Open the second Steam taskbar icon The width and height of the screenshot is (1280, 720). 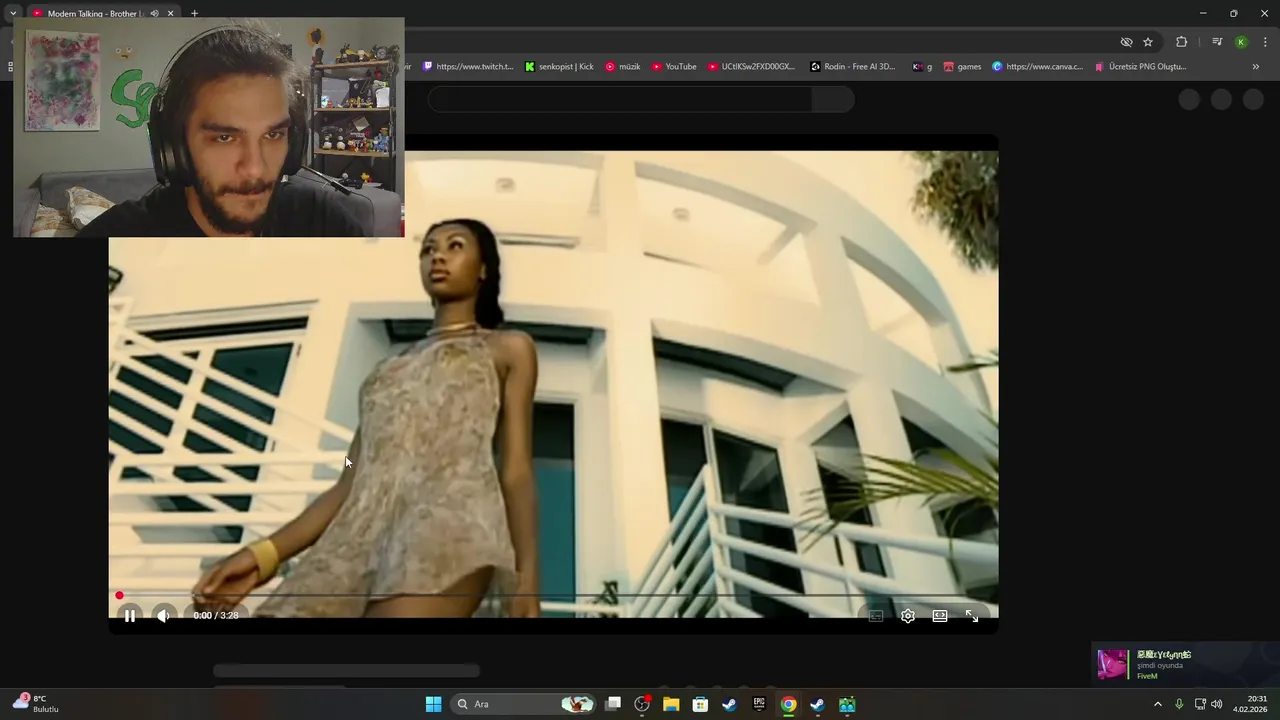pos(817,704)
